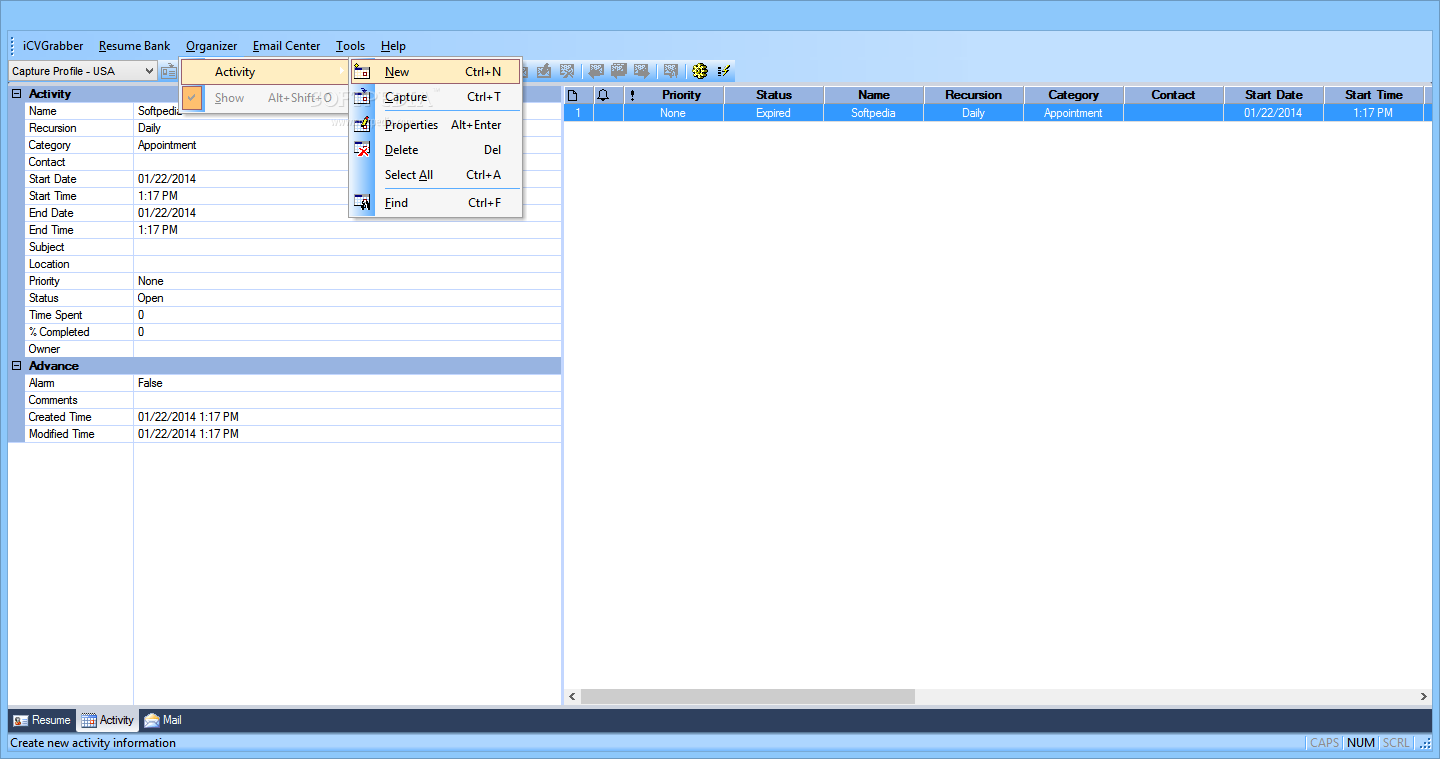Click the greyed-out reply mail toolbar icon
Screen dimensions: 1440x759
[x=595, y=71]
